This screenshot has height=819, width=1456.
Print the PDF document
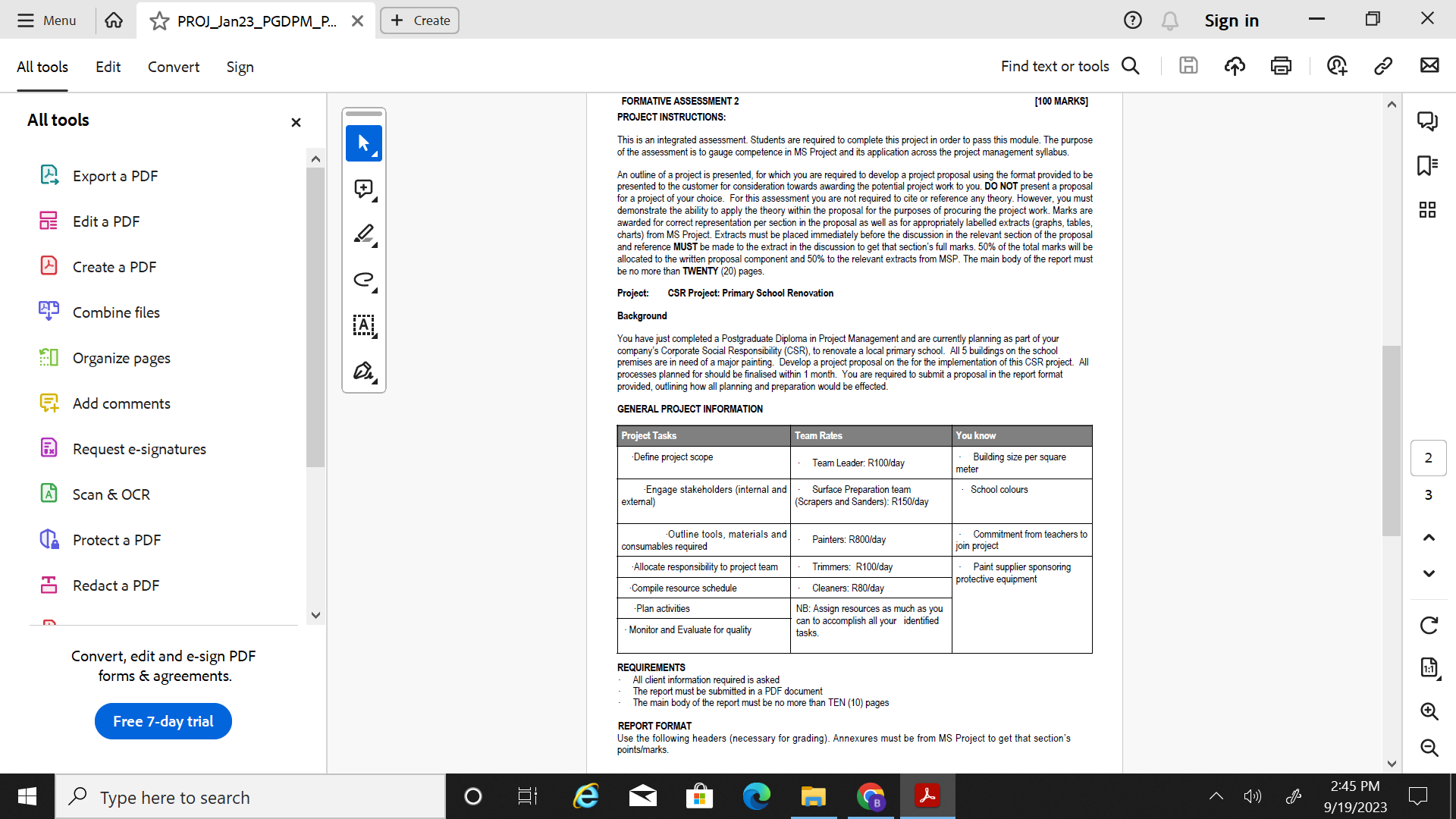click(1281, 66)
